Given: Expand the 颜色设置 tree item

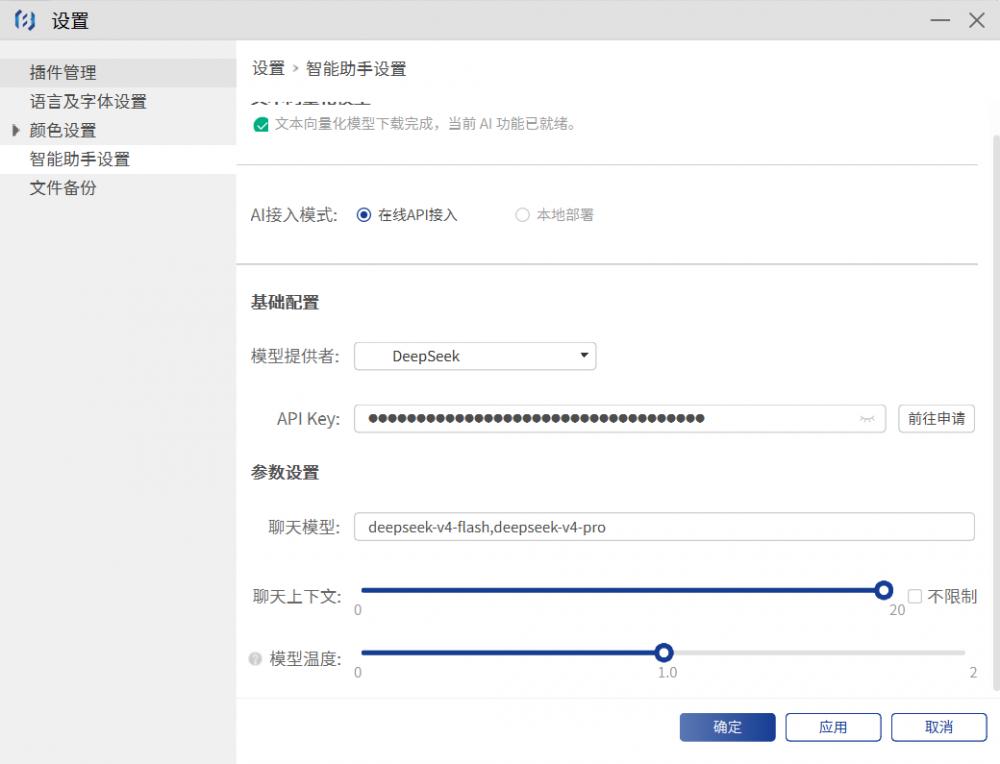Looking at the screenshot, I should click(13, 130).
